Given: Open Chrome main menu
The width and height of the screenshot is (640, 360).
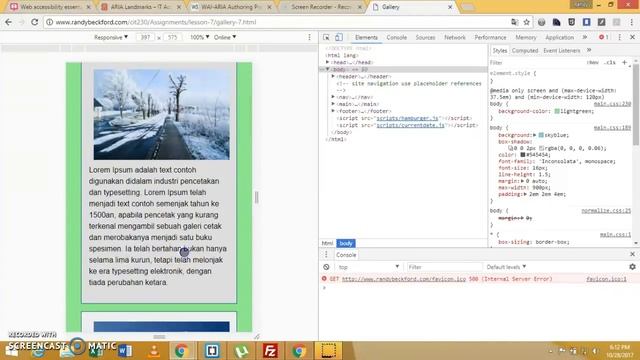Looking at the screenshot, I should pos(631,22).
